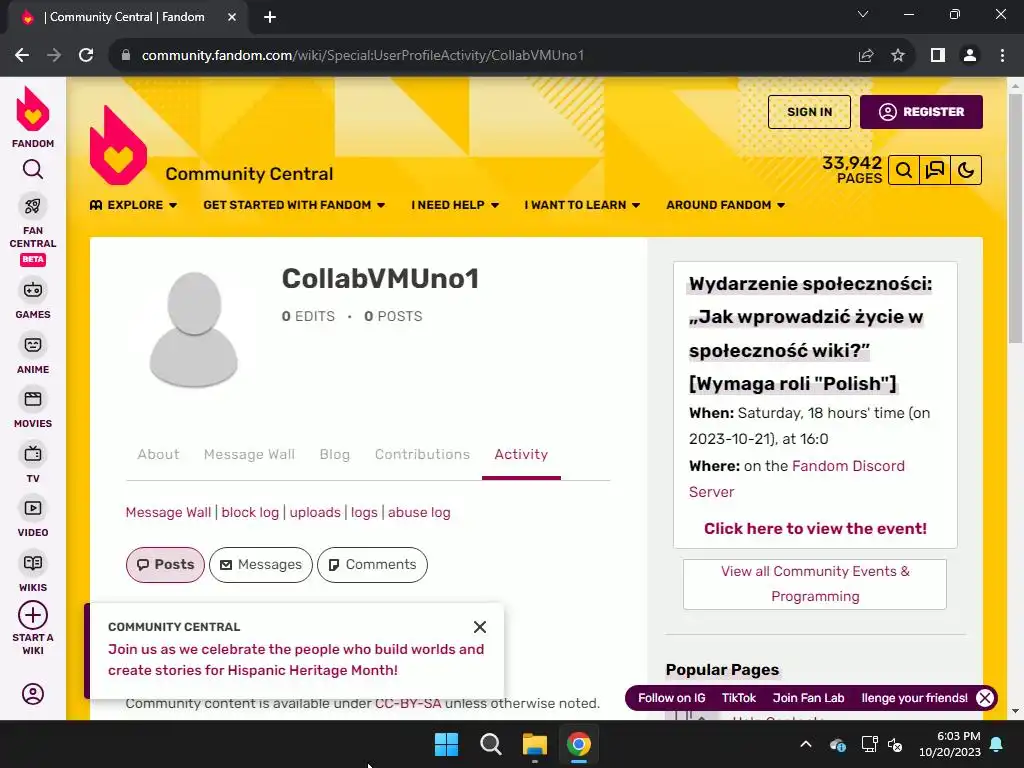This screenshot has height=768, width=1024.
Task: Open sidebar search magnifier icon
Action: 33,170
